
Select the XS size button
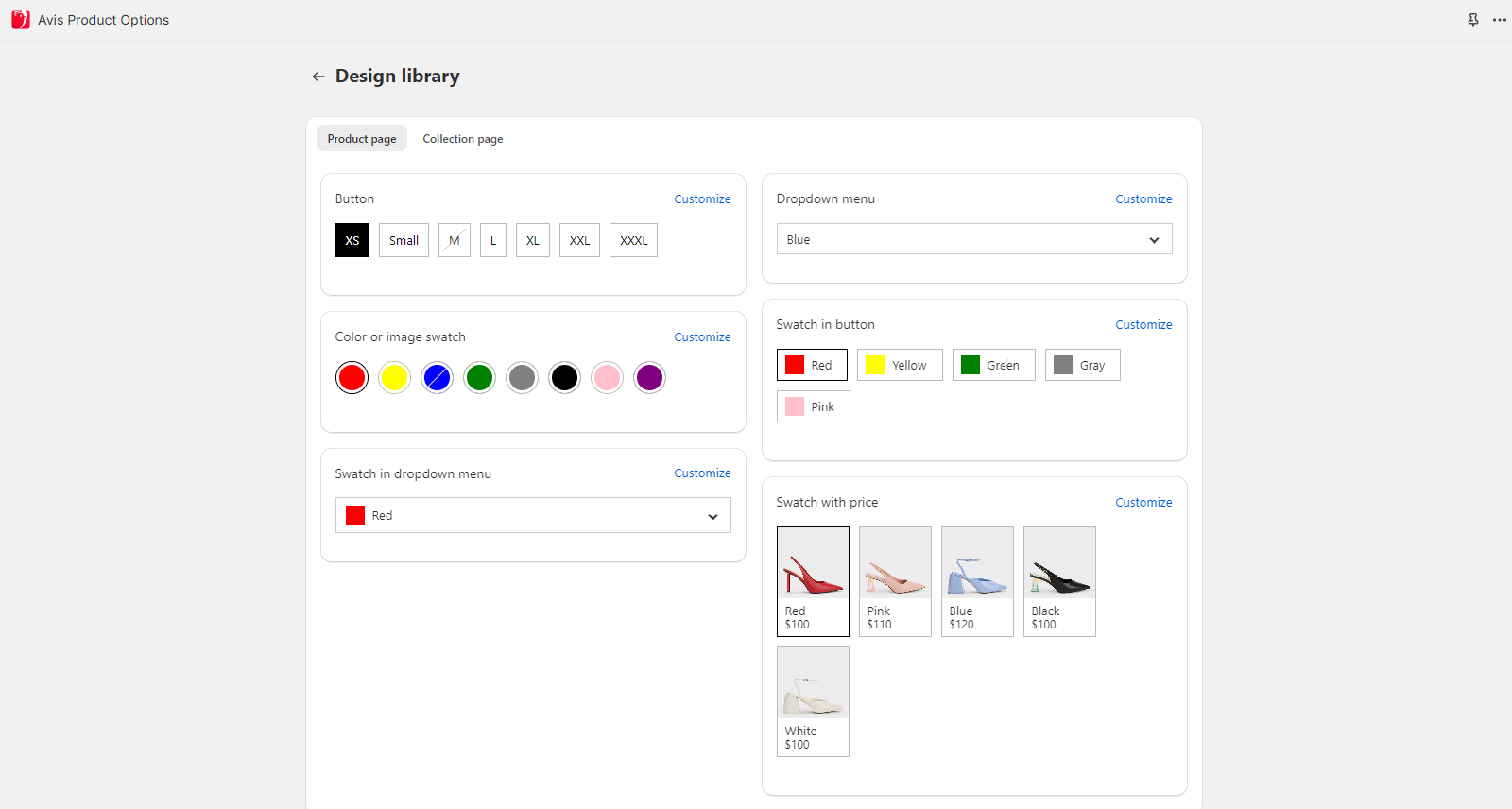(352, 240)
